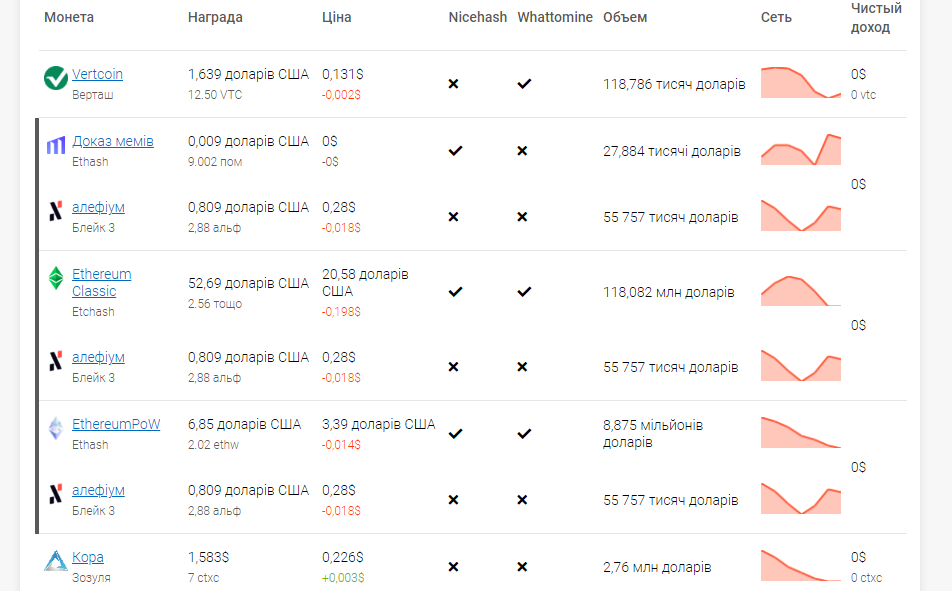Open the Ethereum Classic link
Screen dimensions: 952x591
click(101, 282)
